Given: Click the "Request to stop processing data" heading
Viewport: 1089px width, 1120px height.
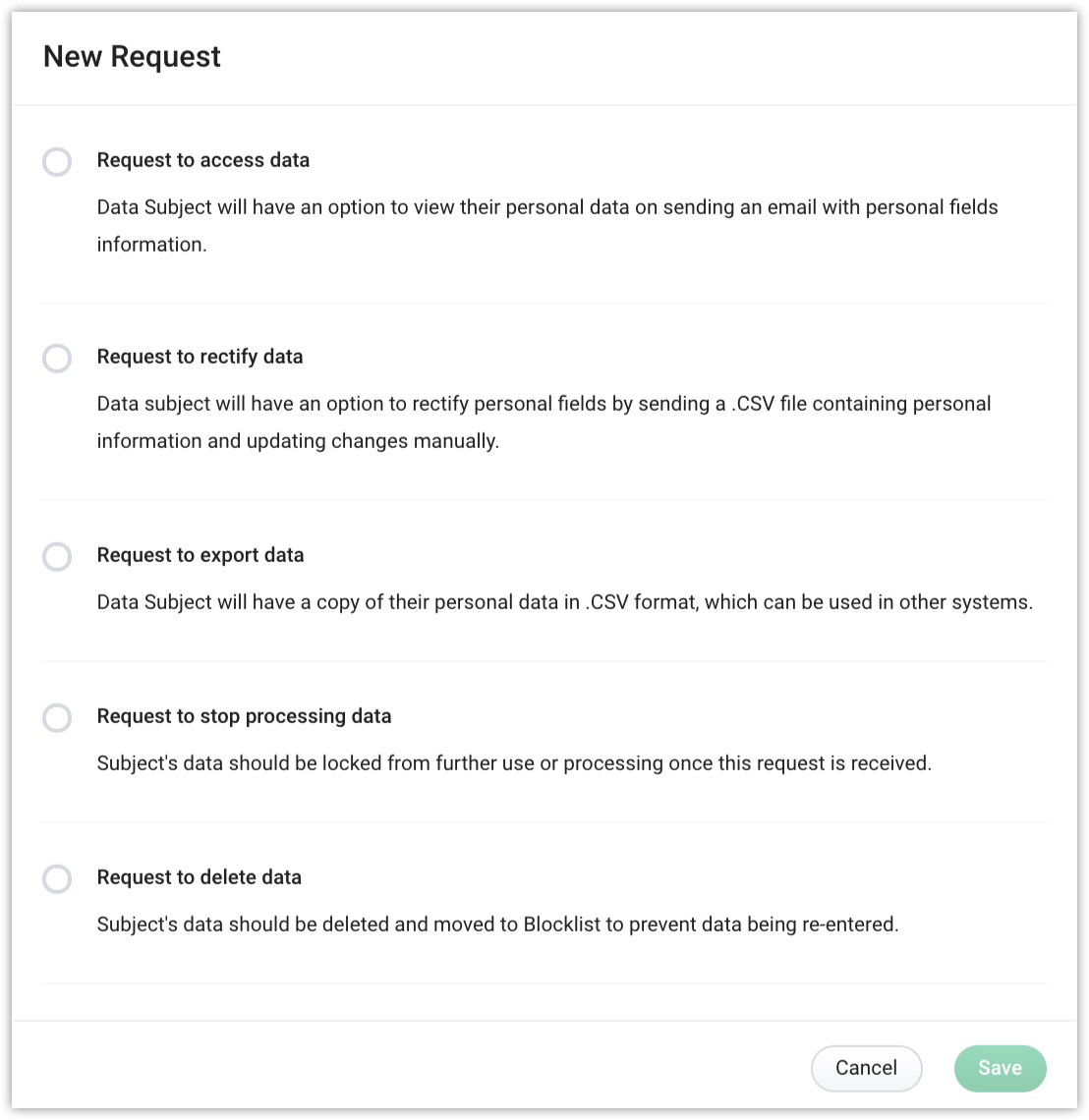Looking at the screenshot, I should pyautogui.click(x=244, y=716).
